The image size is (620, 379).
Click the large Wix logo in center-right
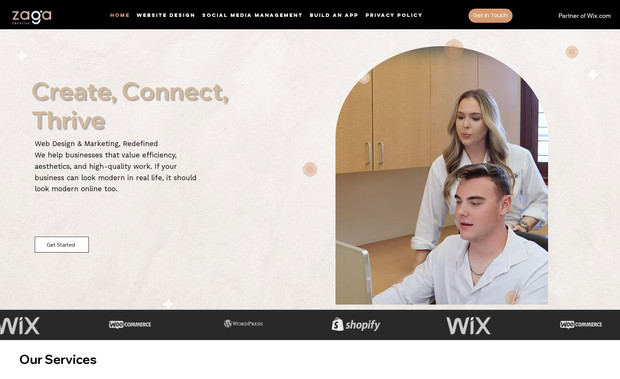coord(469,326)
